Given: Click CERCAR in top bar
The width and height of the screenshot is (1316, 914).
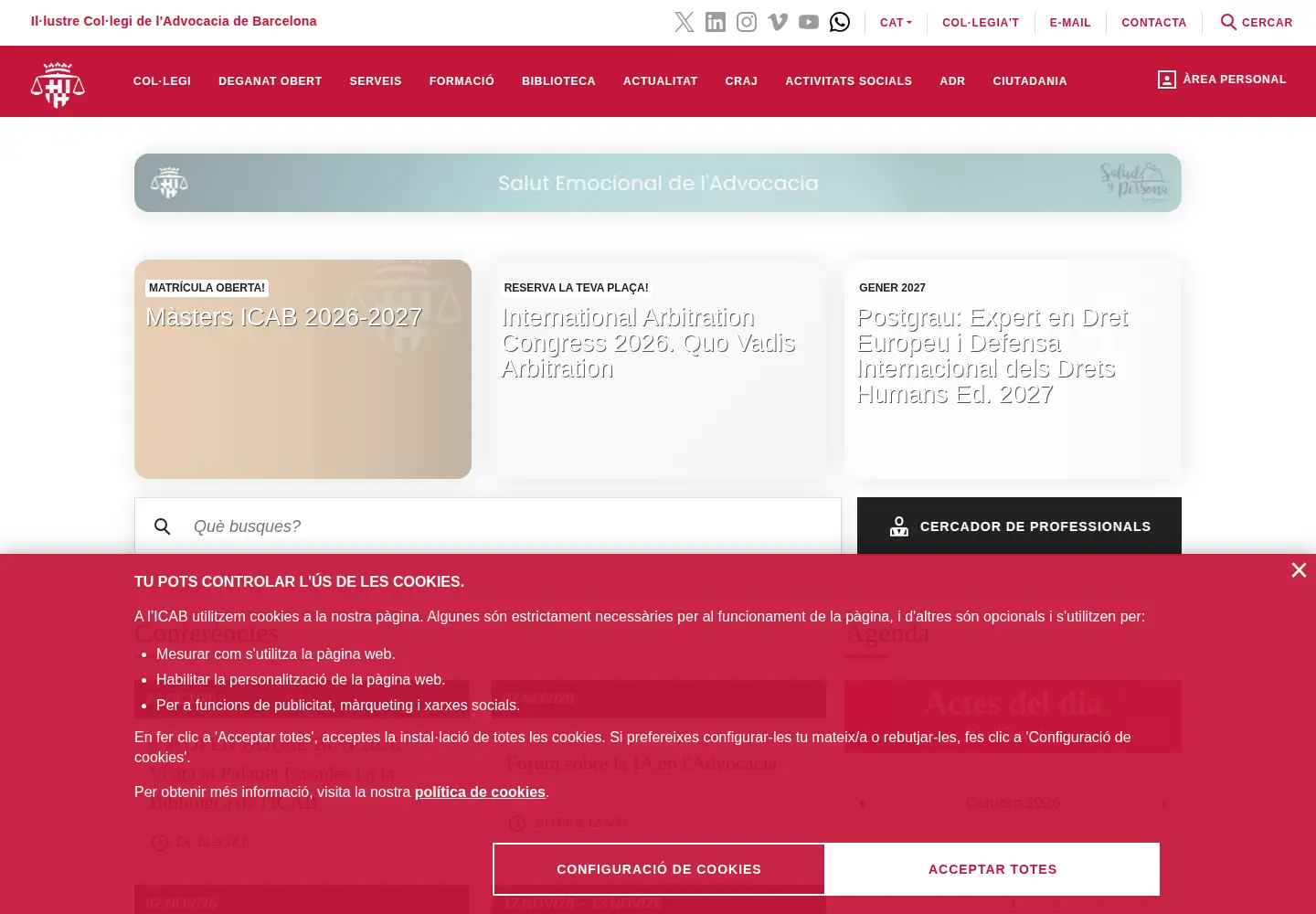Looking at the screenshot, I should click(x=1257, y=22).
